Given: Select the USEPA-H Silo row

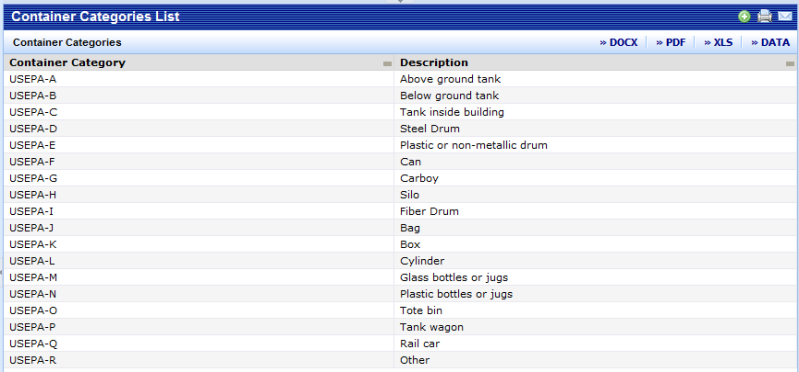Looking at the screenshot, I should 400,195.
